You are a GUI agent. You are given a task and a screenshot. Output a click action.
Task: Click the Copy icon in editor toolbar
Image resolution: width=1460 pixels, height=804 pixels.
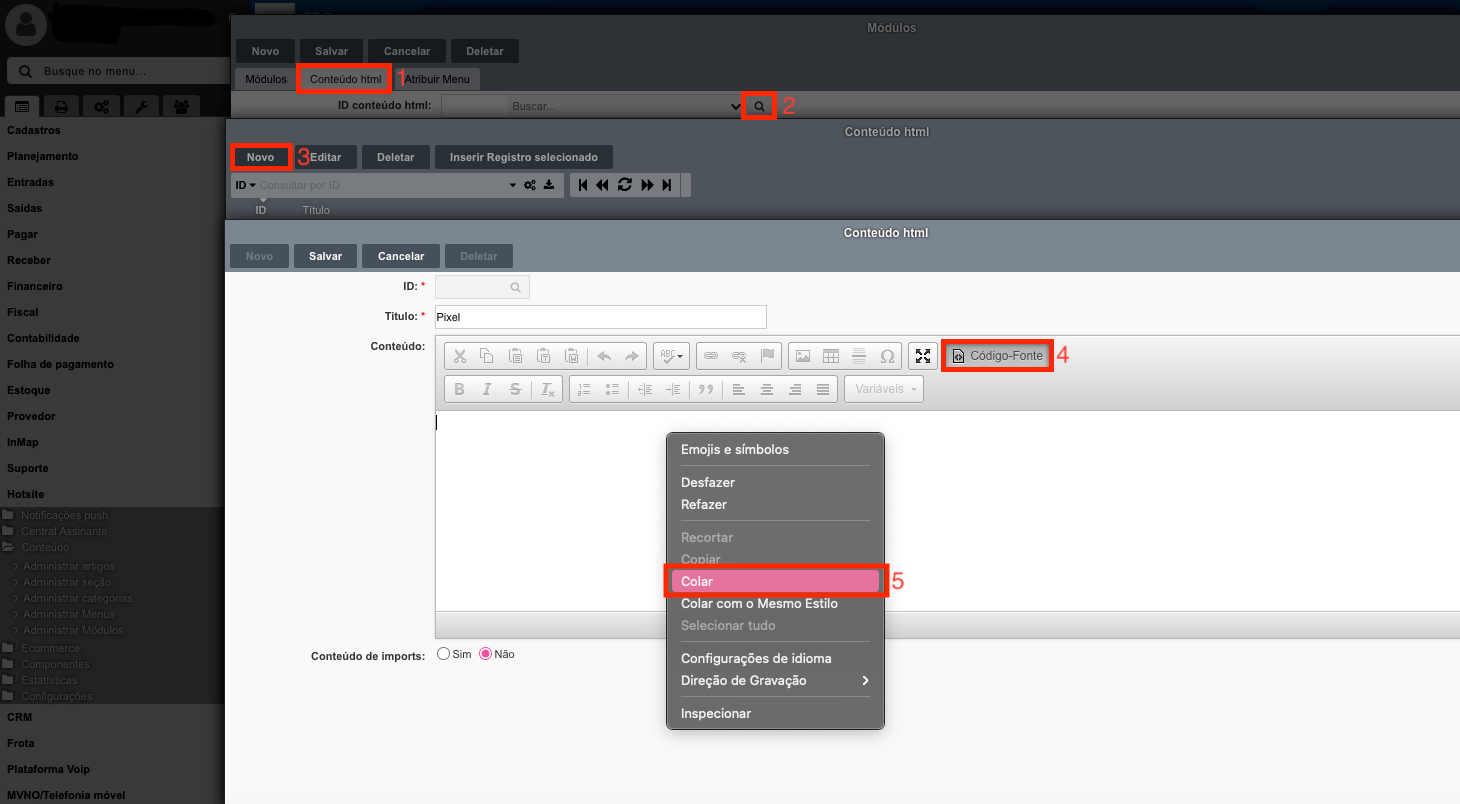pyautogui.click(x=487, y=356)
